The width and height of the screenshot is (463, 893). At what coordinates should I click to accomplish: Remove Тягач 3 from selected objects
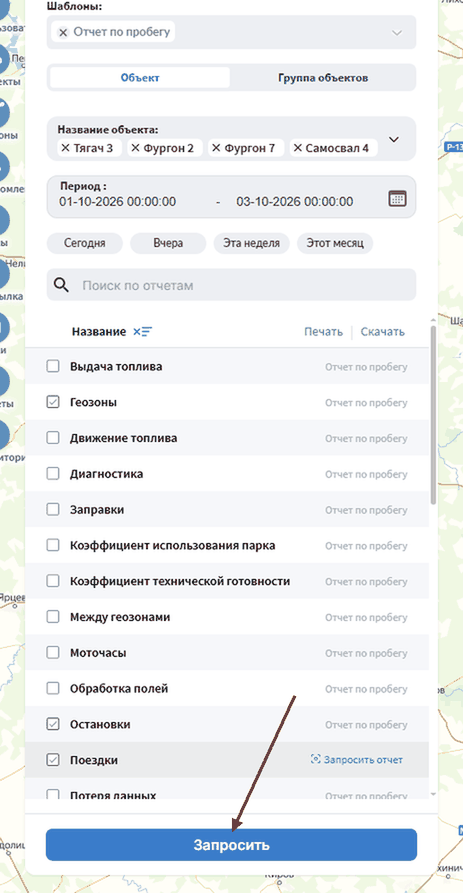tap(65, 149)
